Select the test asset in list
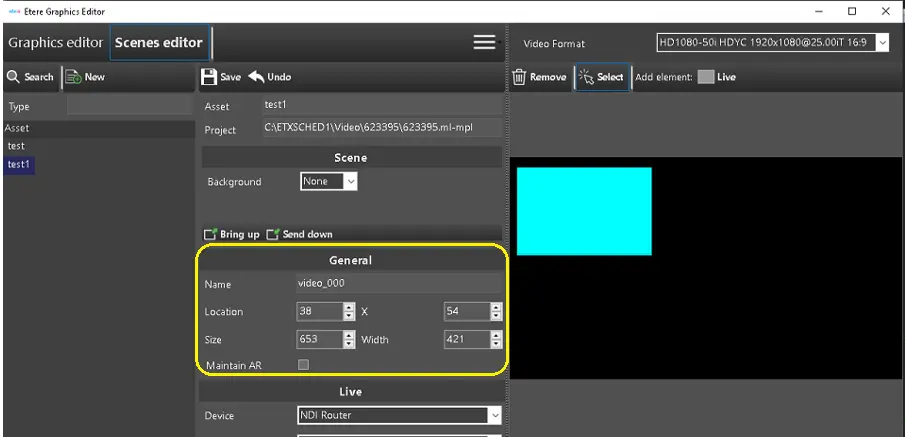 click(16, 146)
